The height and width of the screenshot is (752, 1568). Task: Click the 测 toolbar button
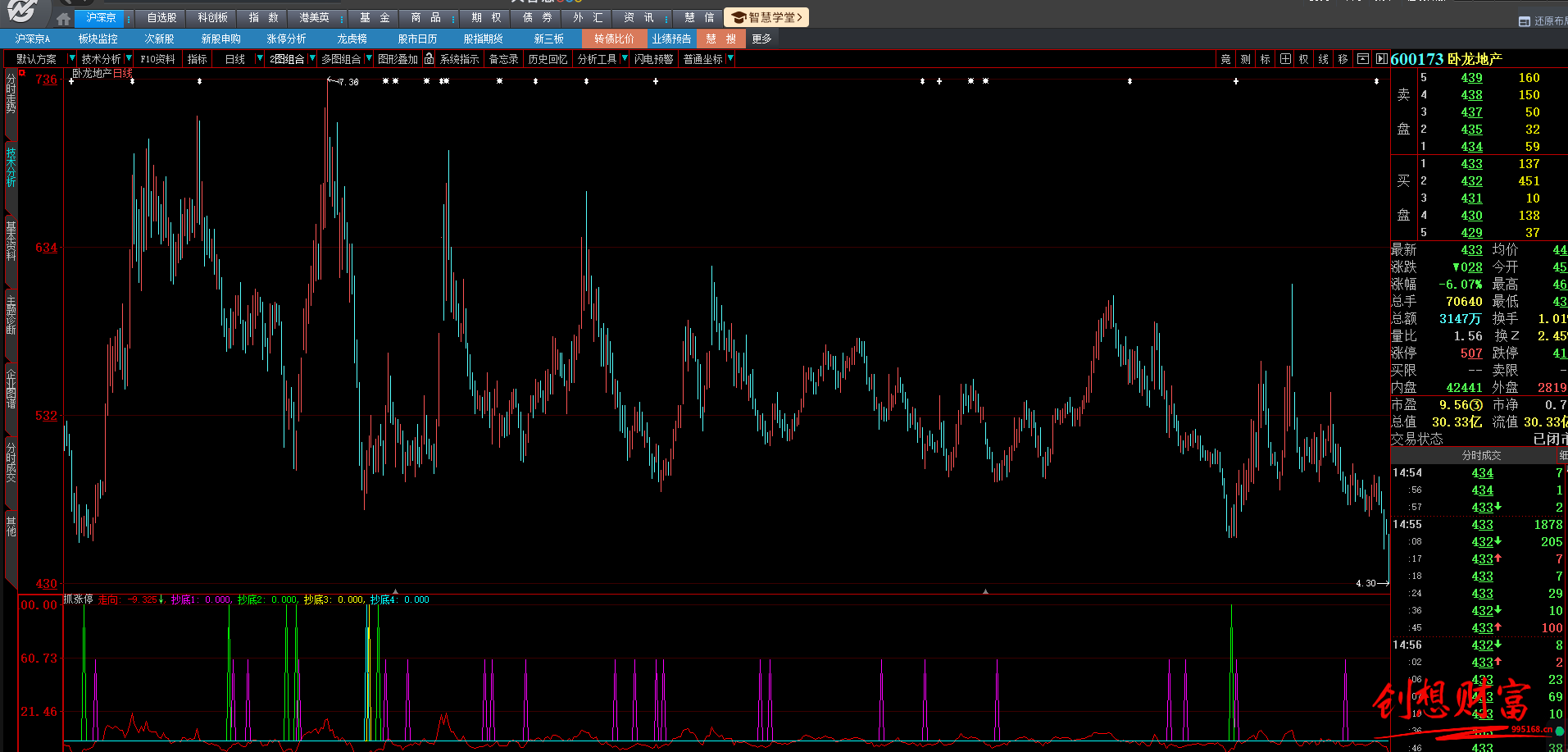click(x=1245, y=59)
